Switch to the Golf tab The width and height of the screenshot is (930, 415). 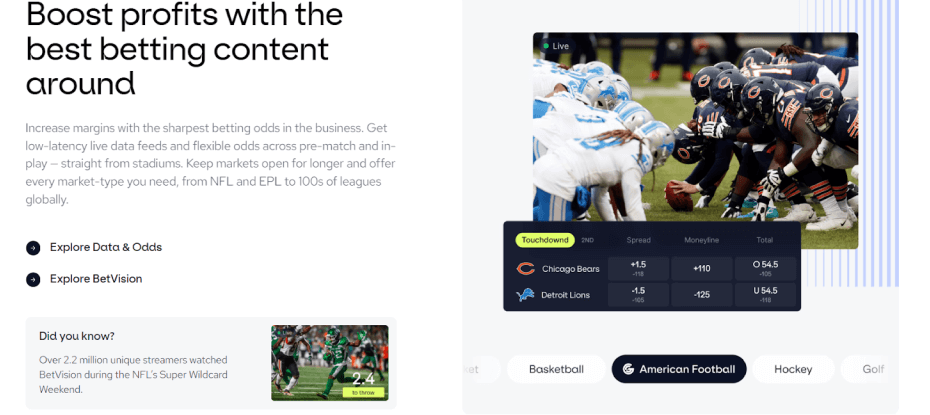(870, 369)
